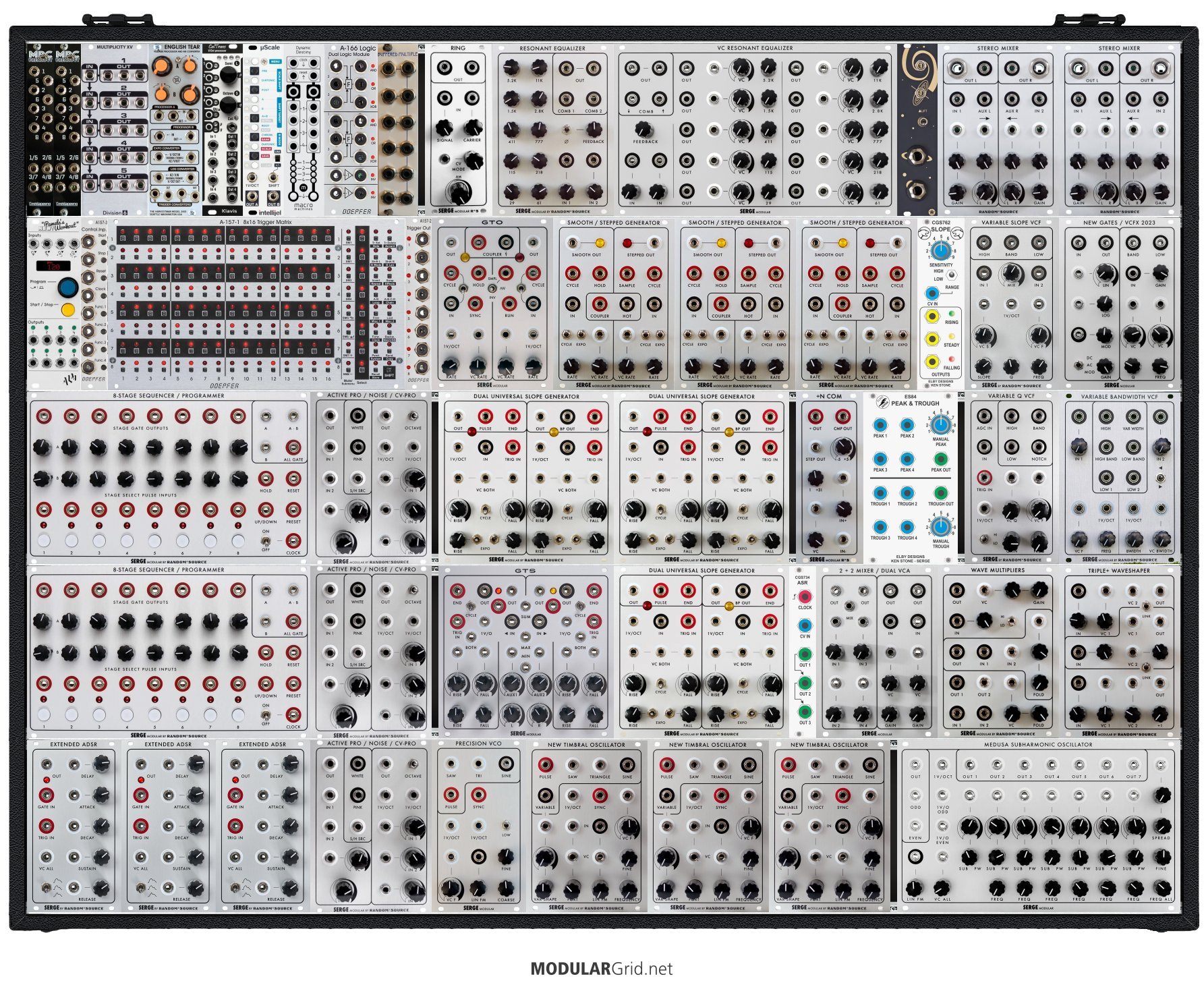This screenshot has width=1204, height=983.
Task: Click the CGS734 ASR red Clock jack
Action: click(x=805, y=597)
